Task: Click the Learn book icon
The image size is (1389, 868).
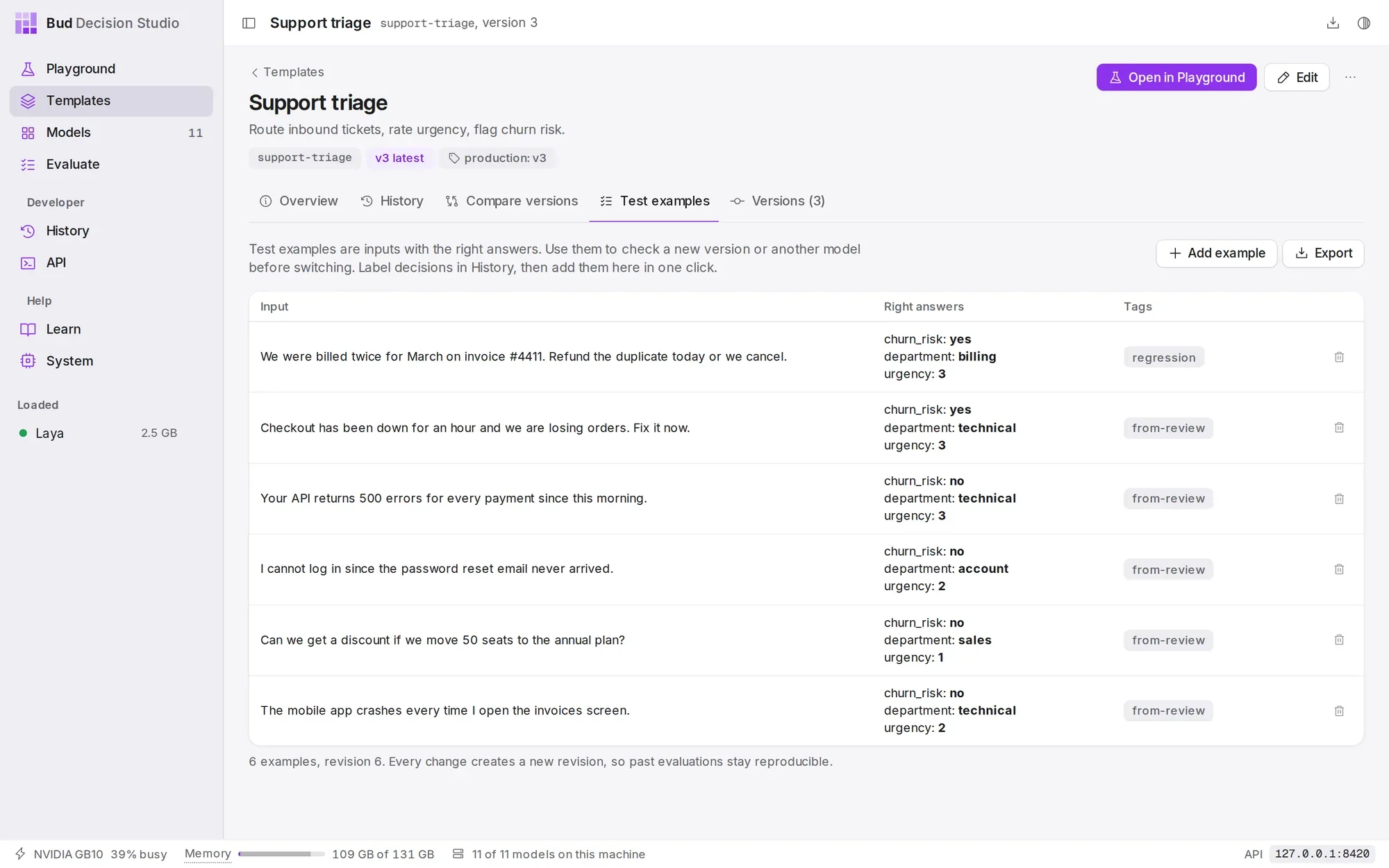Action: pos(28,330)
